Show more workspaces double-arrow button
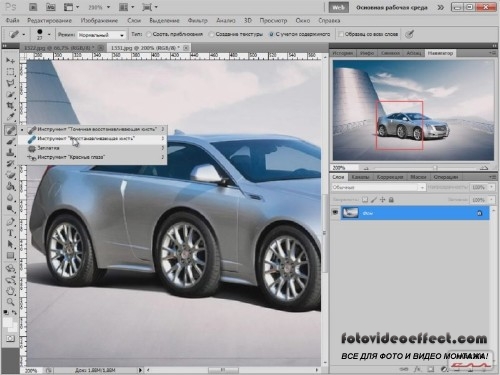Viewport: 500px width, 375px height. [441, 7]
